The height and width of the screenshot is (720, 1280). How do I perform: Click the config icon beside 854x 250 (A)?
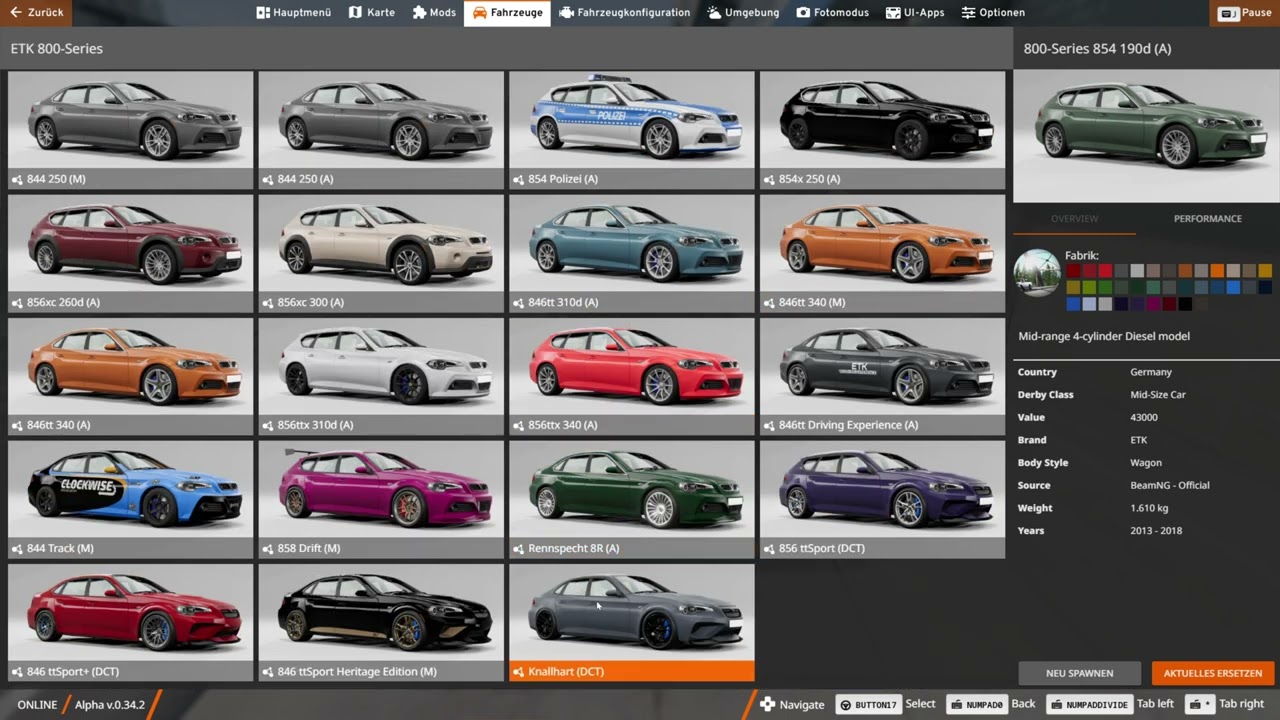[769, 180]
